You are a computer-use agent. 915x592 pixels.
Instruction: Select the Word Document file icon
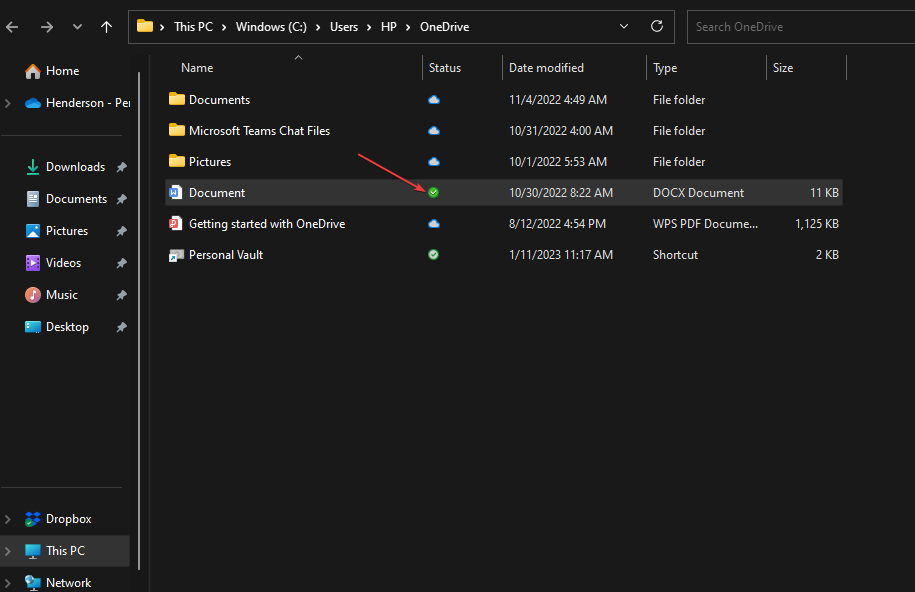[177, 193]
